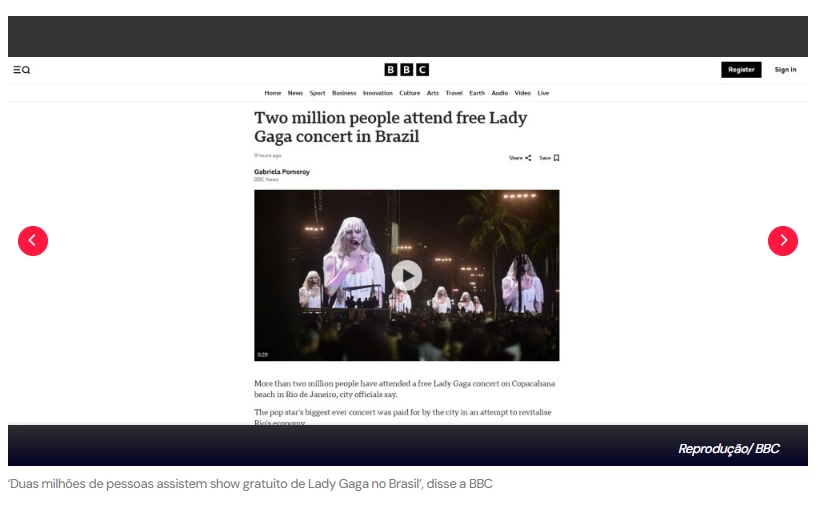Select Sport in the navigation bar

317,93
